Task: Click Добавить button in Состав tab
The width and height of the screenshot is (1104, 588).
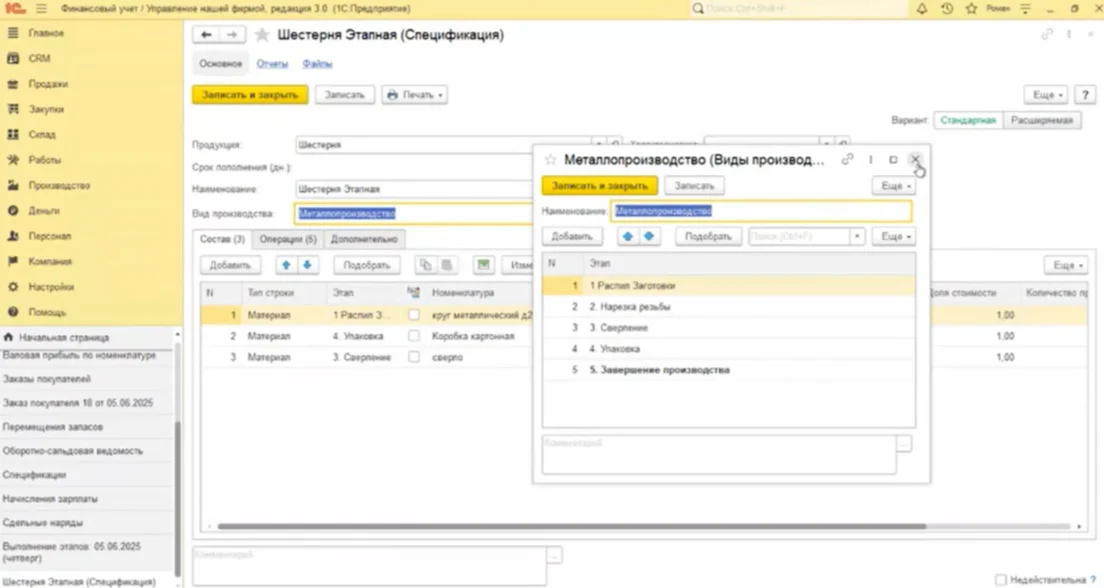Action: click(x=230, y=265)
